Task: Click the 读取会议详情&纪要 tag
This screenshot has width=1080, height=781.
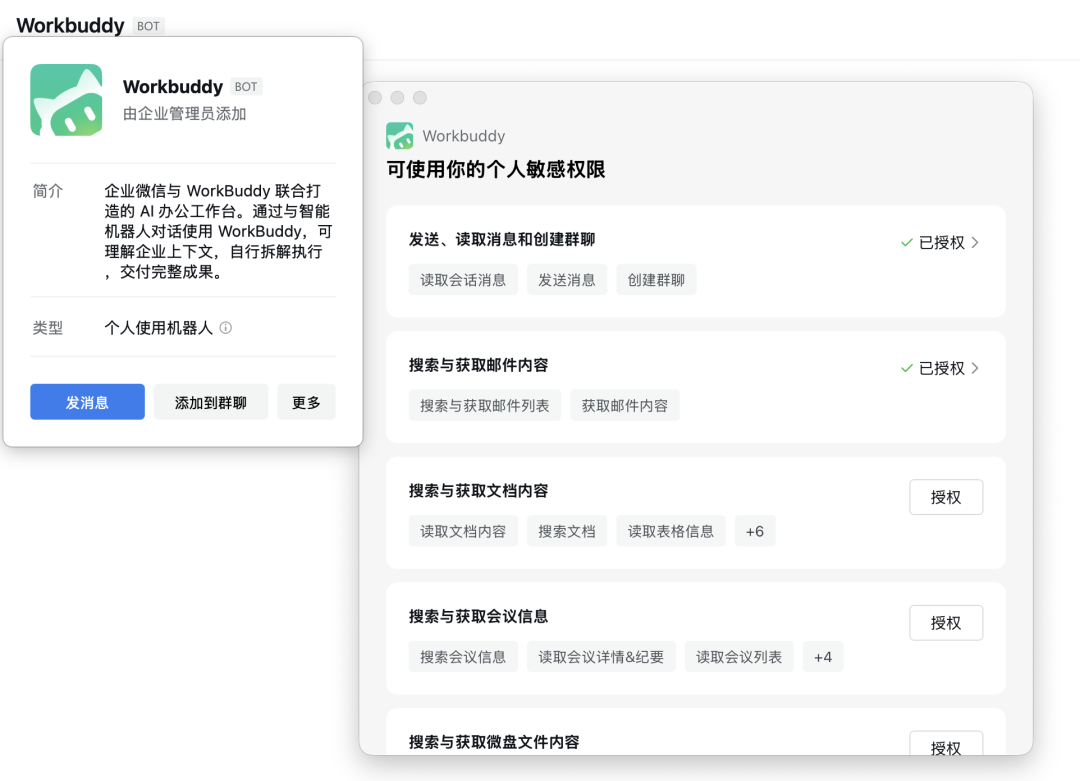Action: pyautogui.click(x=601, y=657)
